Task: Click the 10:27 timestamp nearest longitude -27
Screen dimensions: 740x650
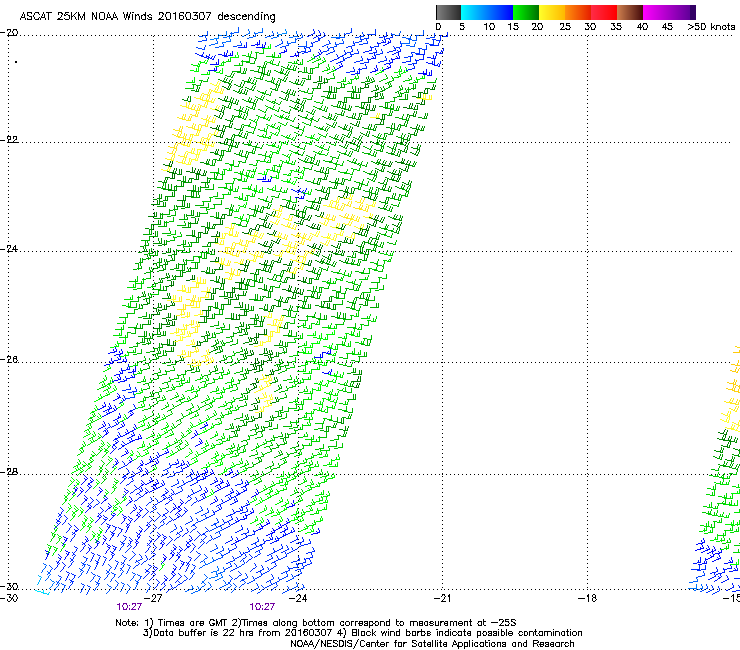Action: click(x=129, y=607)
